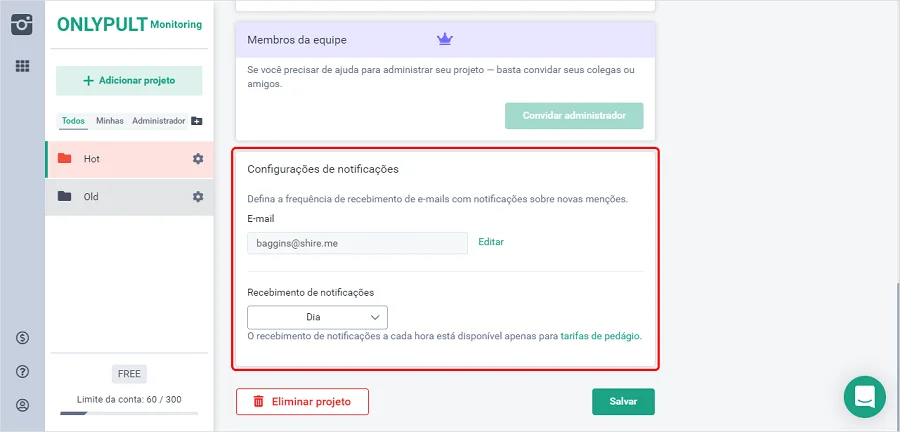Click the Adicionar projeto button
900x432 pixels.
click(129, 81)
